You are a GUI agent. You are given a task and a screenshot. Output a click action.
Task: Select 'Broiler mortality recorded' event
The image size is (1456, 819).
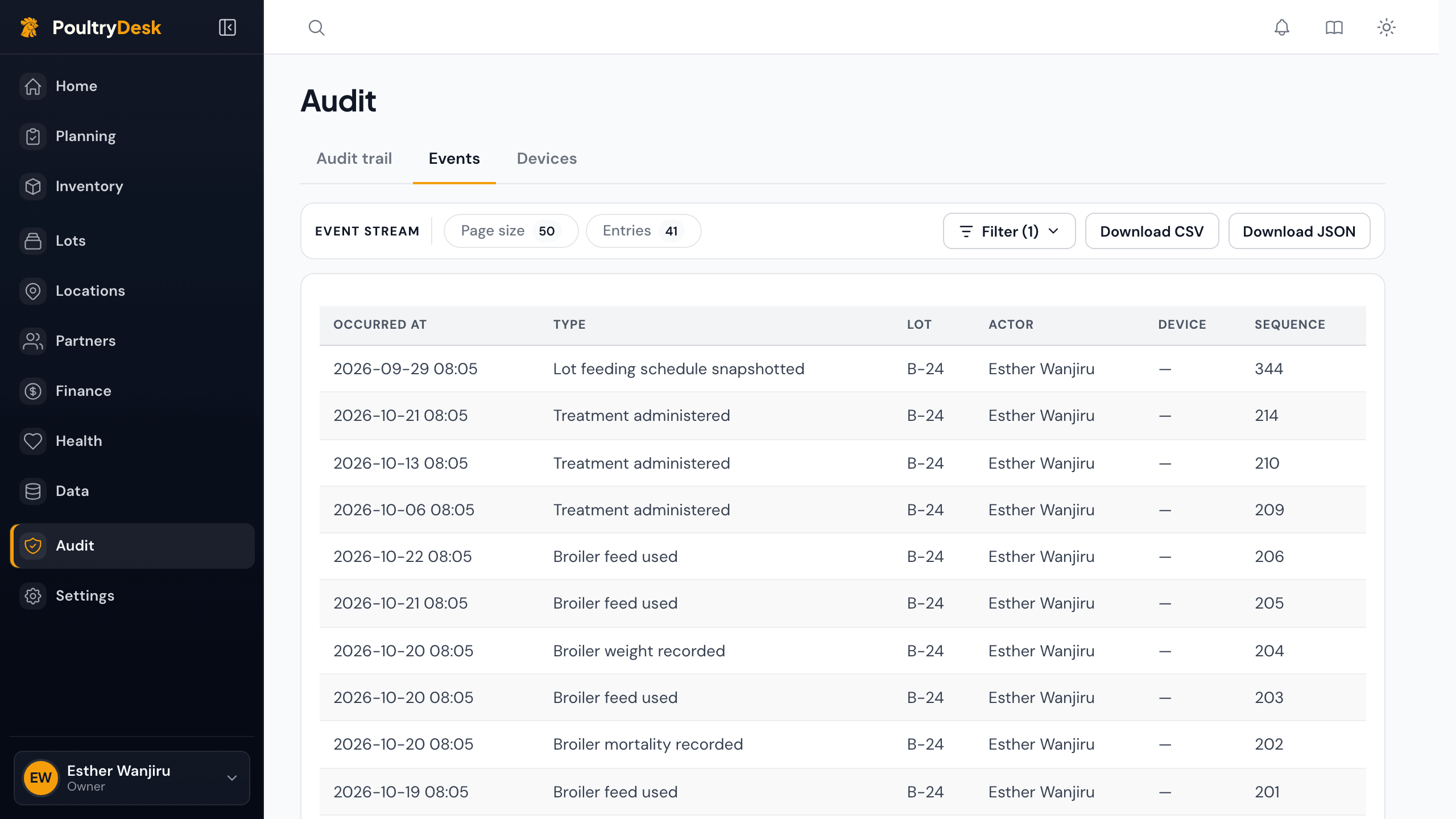pyautogui.click(x=648, y=744)
